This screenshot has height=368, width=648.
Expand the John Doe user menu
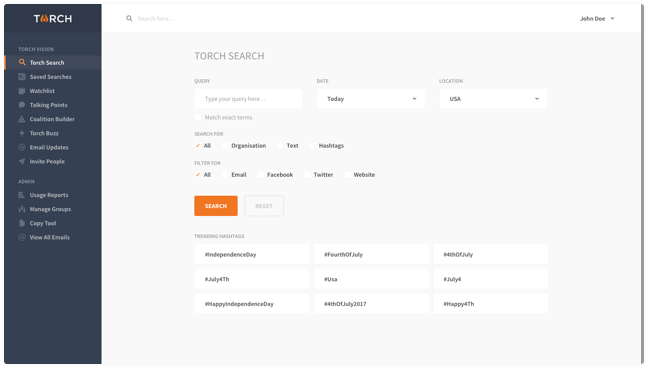597,19
